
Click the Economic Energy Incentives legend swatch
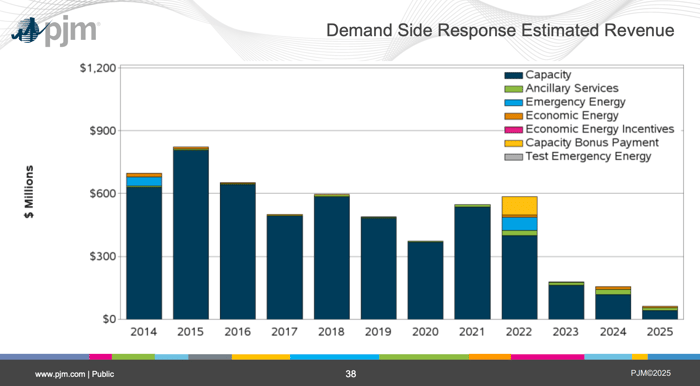pos(513,130)
